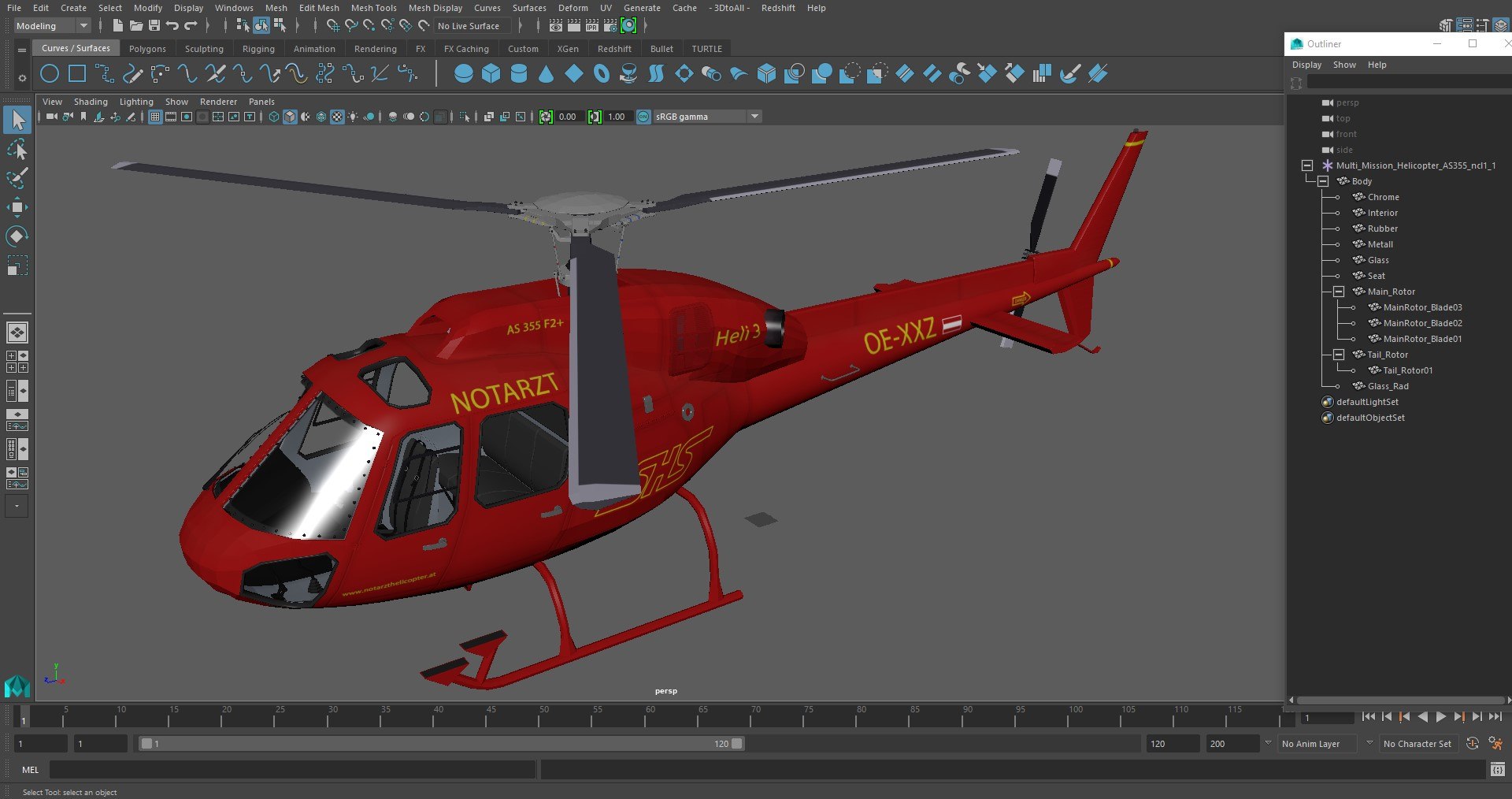Image resolution: width=1512 pixels, height=799 pixels.
Task: Toggle film gate display in viewport
Action: (171, 117)
